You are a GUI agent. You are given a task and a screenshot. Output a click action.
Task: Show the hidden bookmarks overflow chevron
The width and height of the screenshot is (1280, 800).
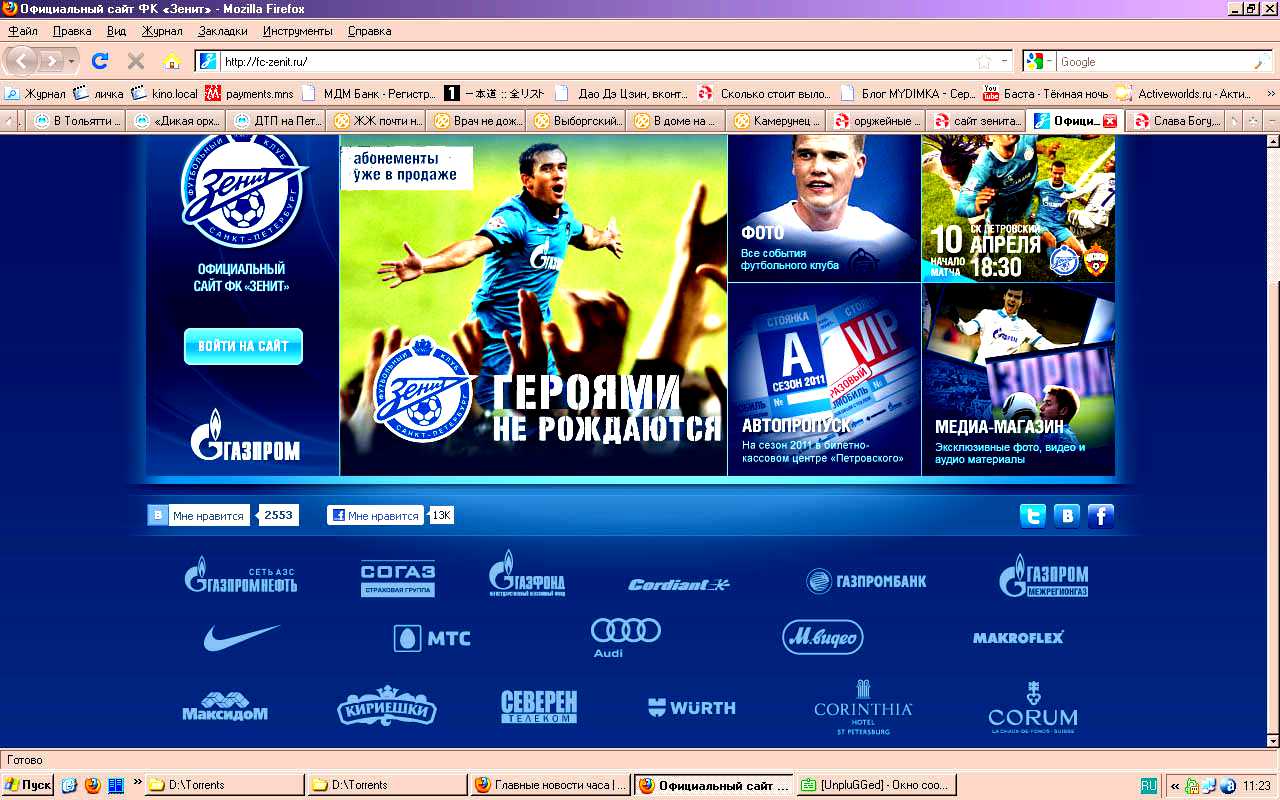coord(1271,94)
